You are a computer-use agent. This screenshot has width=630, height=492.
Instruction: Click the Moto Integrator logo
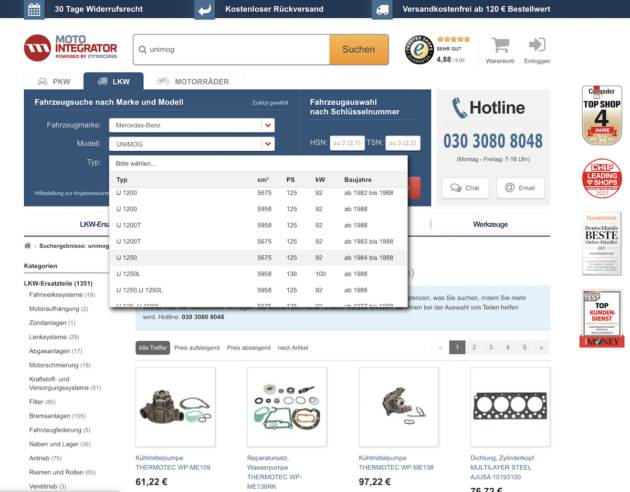pos(70,48)
